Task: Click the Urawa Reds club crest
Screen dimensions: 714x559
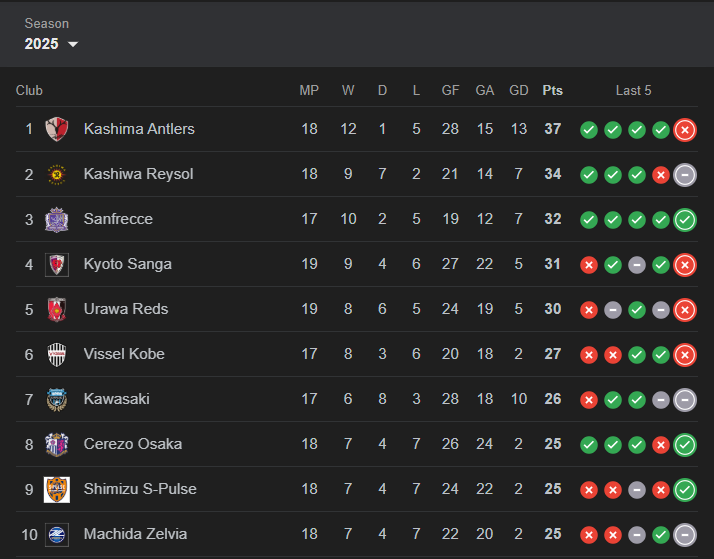Action: [57, 310]
